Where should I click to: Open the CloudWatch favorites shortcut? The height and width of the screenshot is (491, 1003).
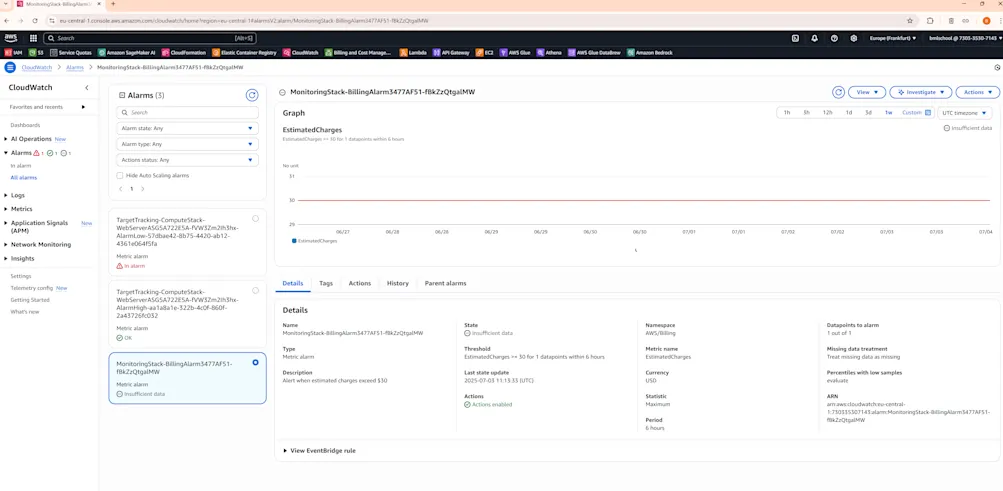[301, 52]
